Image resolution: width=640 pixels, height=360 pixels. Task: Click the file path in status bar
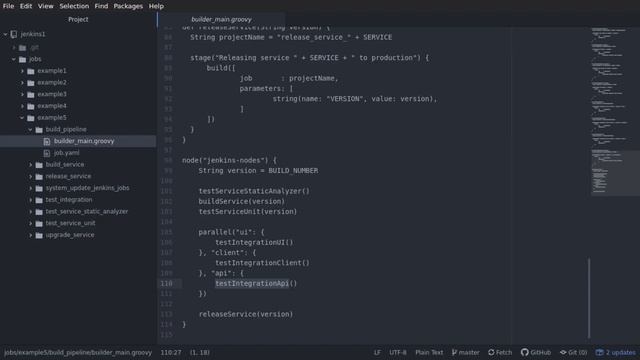[78, 352]
